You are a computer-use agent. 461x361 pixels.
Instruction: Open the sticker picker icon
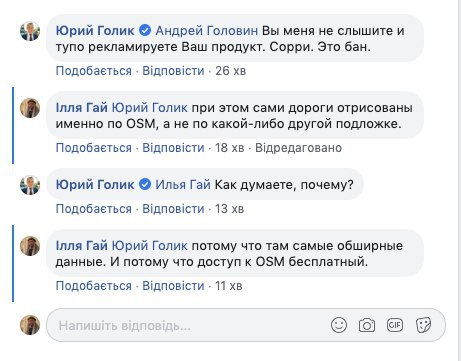(423, 325)
